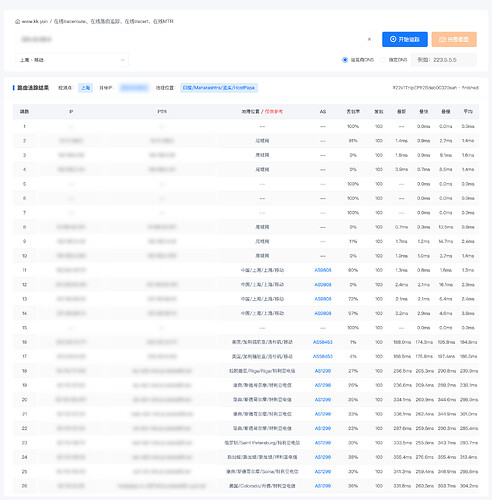The height and width of the screenshot is (500, 492).
Task: Open the AS9808 link in hop 13
Action: click(323, 299)
